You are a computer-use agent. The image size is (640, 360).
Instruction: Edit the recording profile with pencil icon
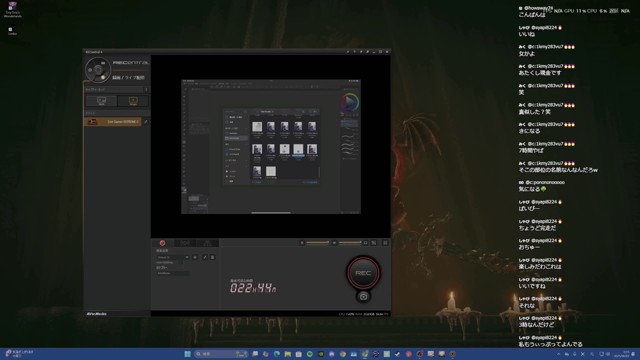point(205,257)
